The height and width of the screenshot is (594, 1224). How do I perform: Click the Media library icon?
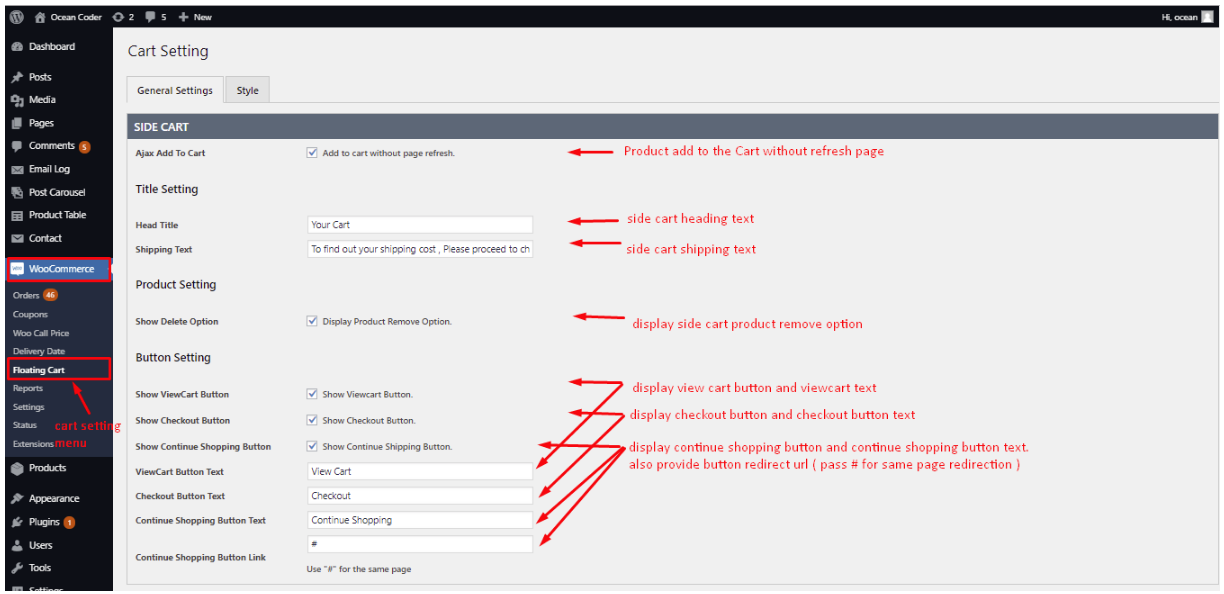pyautogui.click(x=17, y=100)
